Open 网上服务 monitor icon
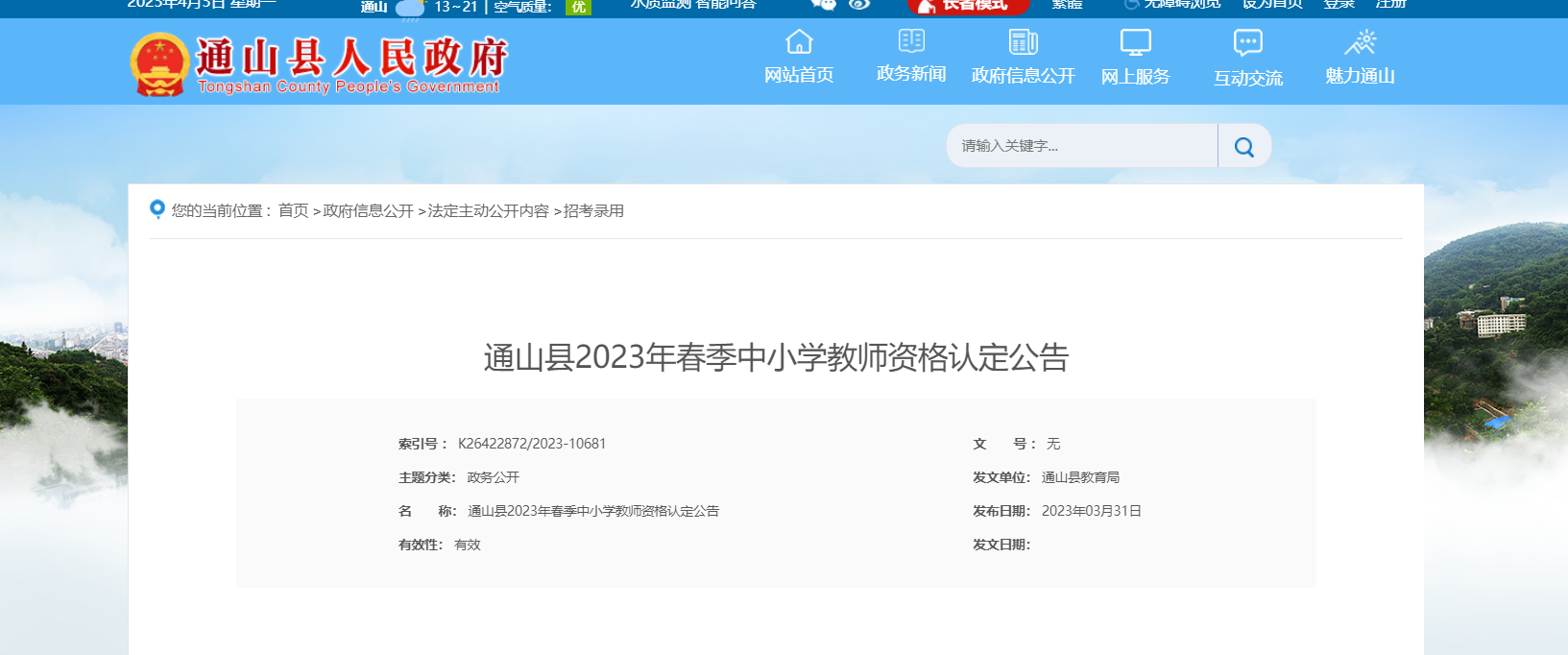The height and width of the screenshot is (655, 1568). 1135,42
